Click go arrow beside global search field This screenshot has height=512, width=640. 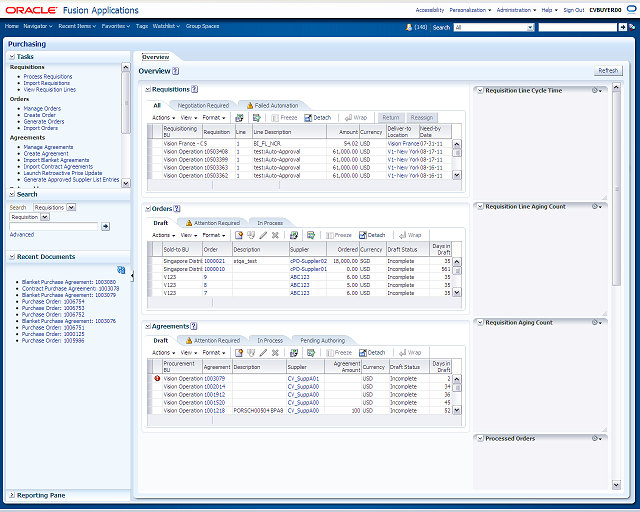(x=622, y=27)
